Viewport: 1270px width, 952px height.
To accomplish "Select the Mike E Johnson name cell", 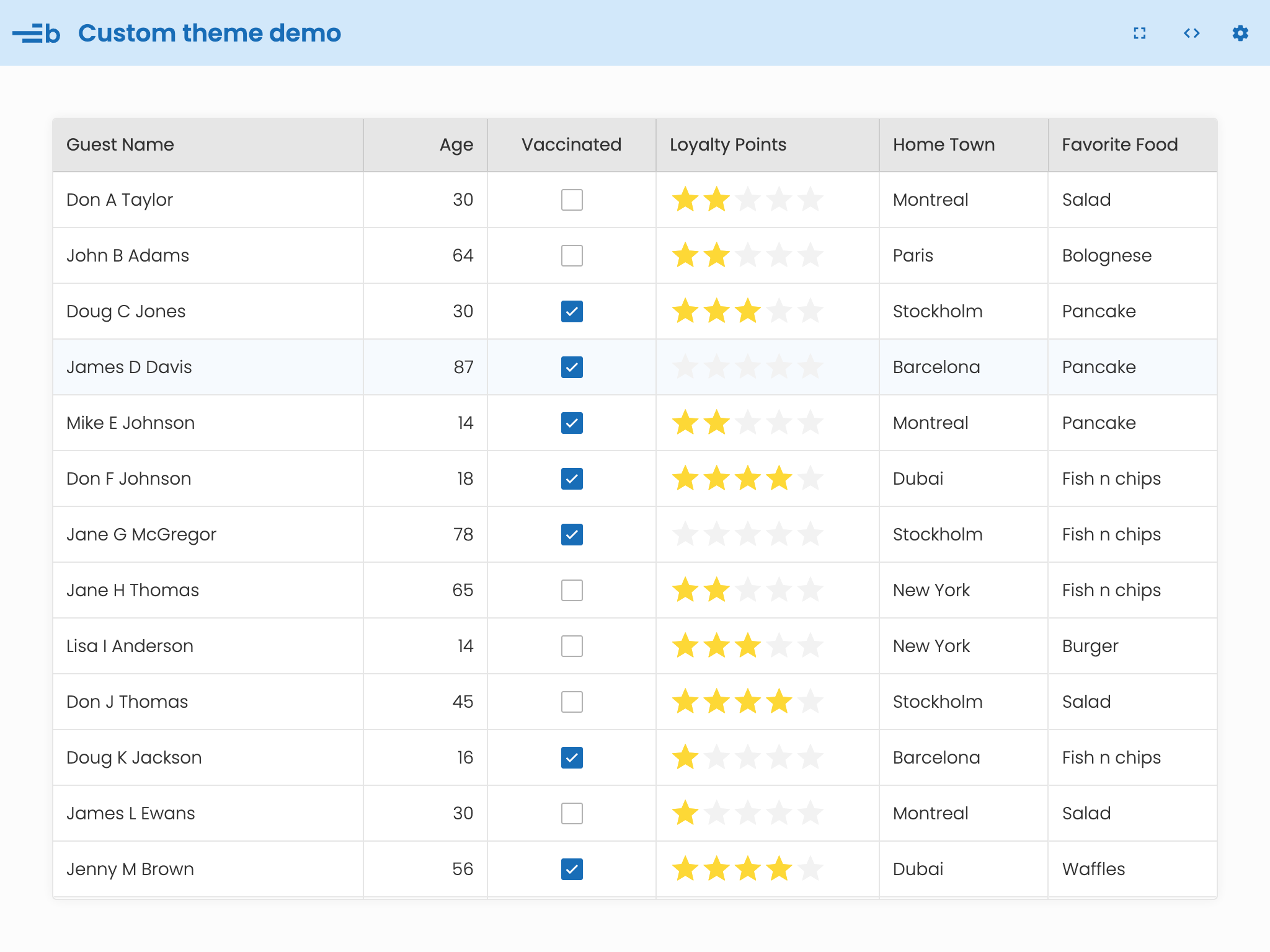I will pyautogui.click(x=131, y=423).
